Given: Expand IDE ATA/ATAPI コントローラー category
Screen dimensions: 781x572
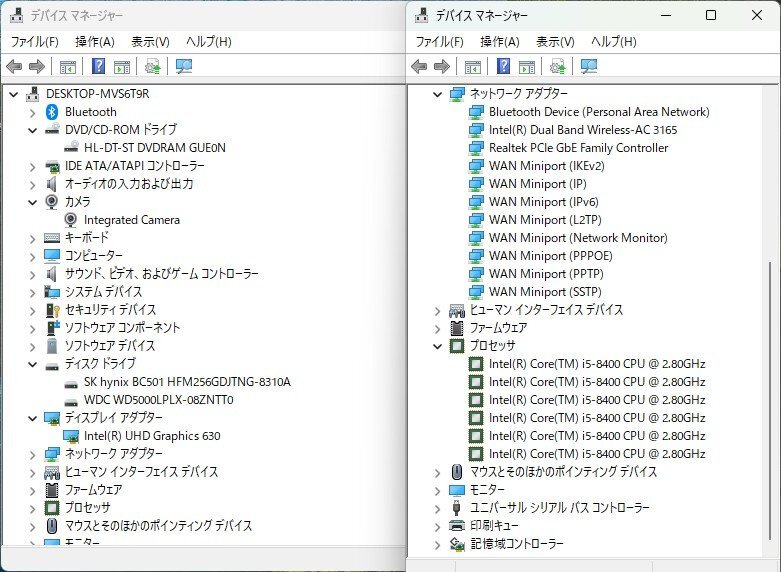Looking at the screenshot, I should pyautogui.click(x=32, y=166).
